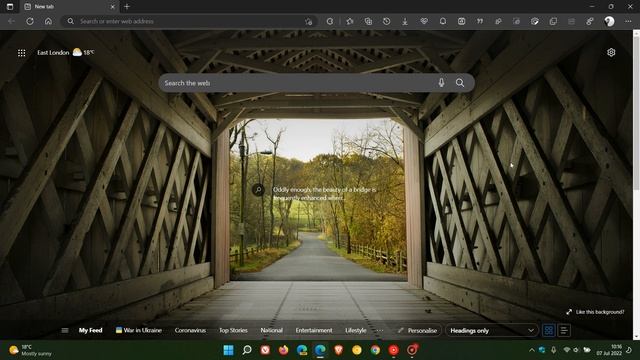640x360 pixels.
Task: Add this page to favourites star
Action: click(x=309, y=21)
